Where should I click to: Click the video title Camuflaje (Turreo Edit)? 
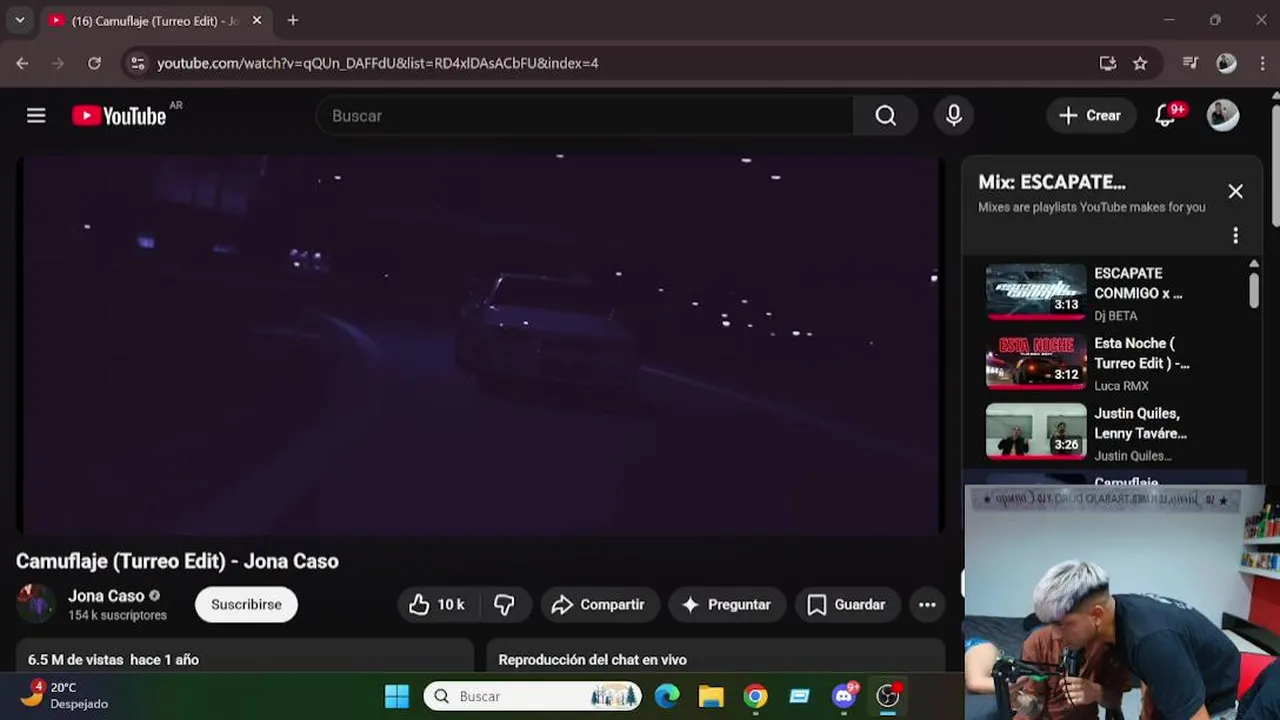coord(177,561)
